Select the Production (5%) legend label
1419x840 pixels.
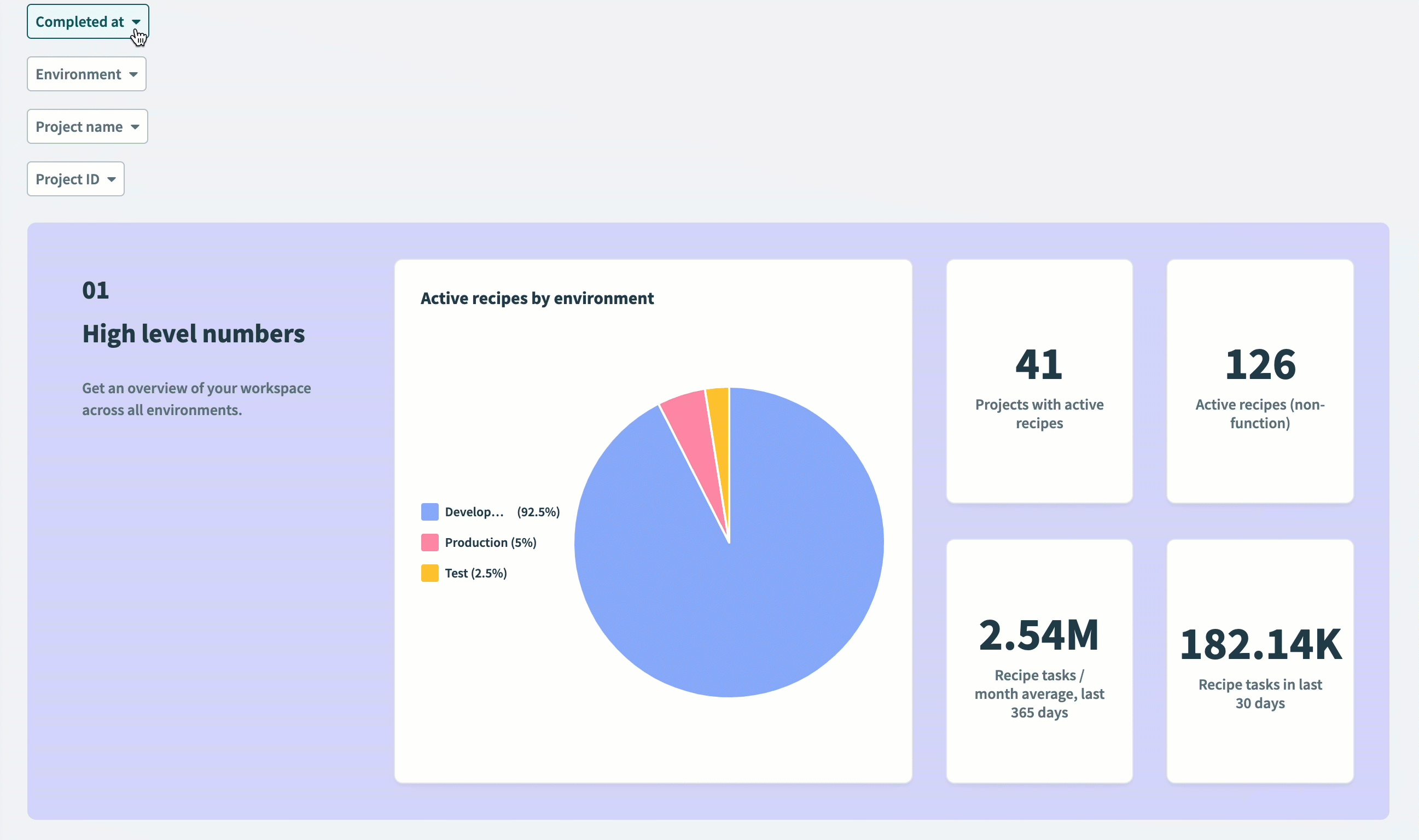coord(490,542)
